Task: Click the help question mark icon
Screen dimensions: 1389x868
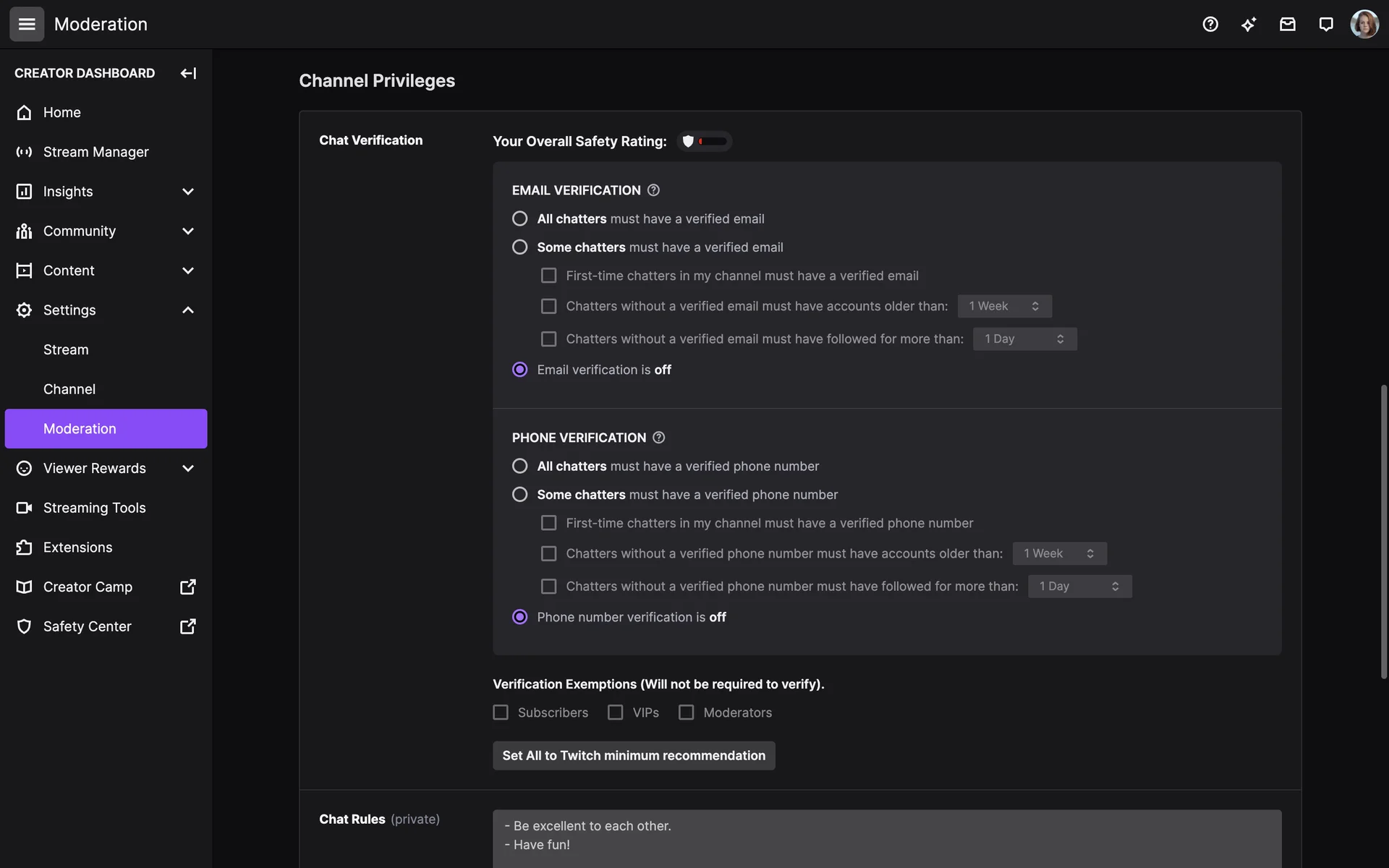Action: click(x=1210, y=24)
